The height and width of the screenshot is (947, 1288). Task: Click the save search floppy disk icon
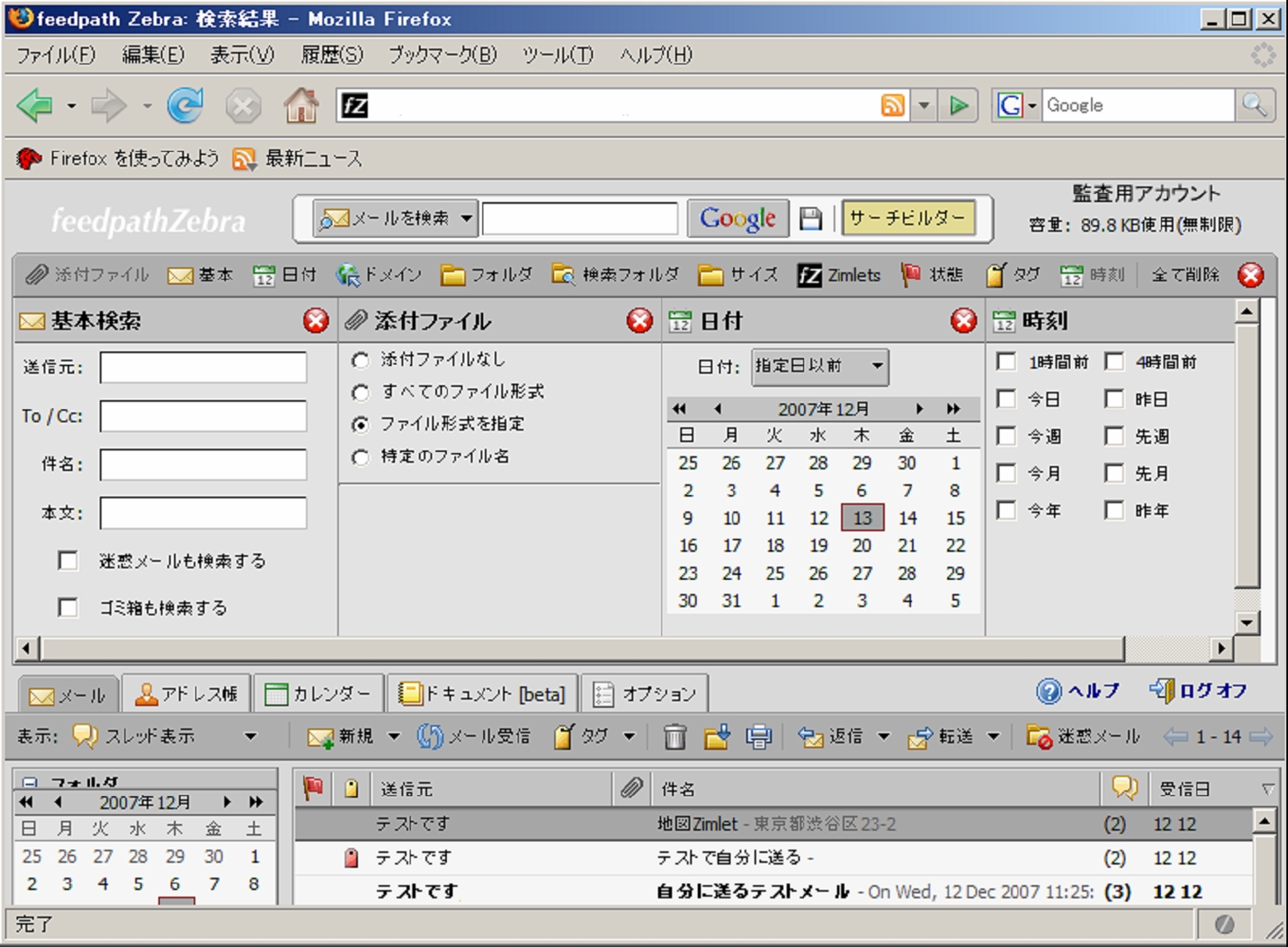point(811,219)
